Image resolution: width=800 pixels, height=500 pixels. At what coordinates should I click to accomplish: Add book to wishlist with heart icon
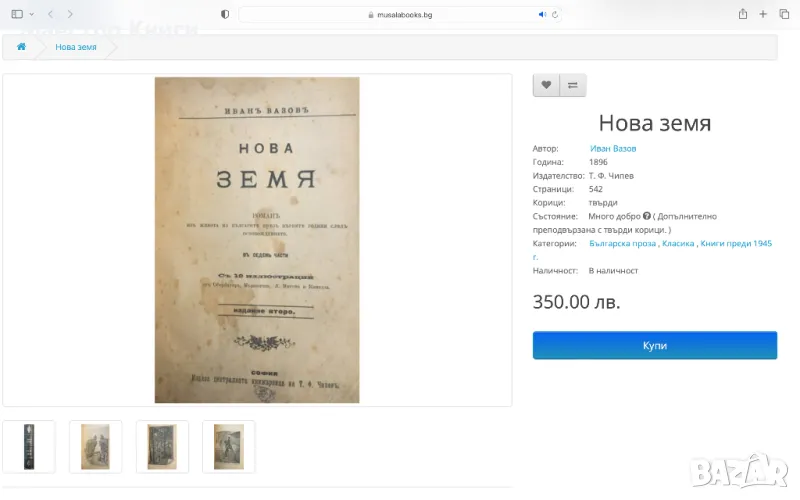tap(546, 85)
